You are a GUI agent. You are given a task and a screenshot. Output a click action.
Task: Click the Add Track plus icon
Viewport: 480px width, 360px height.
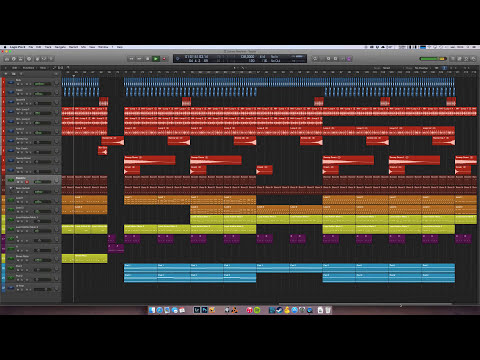(x=6, y=74)
